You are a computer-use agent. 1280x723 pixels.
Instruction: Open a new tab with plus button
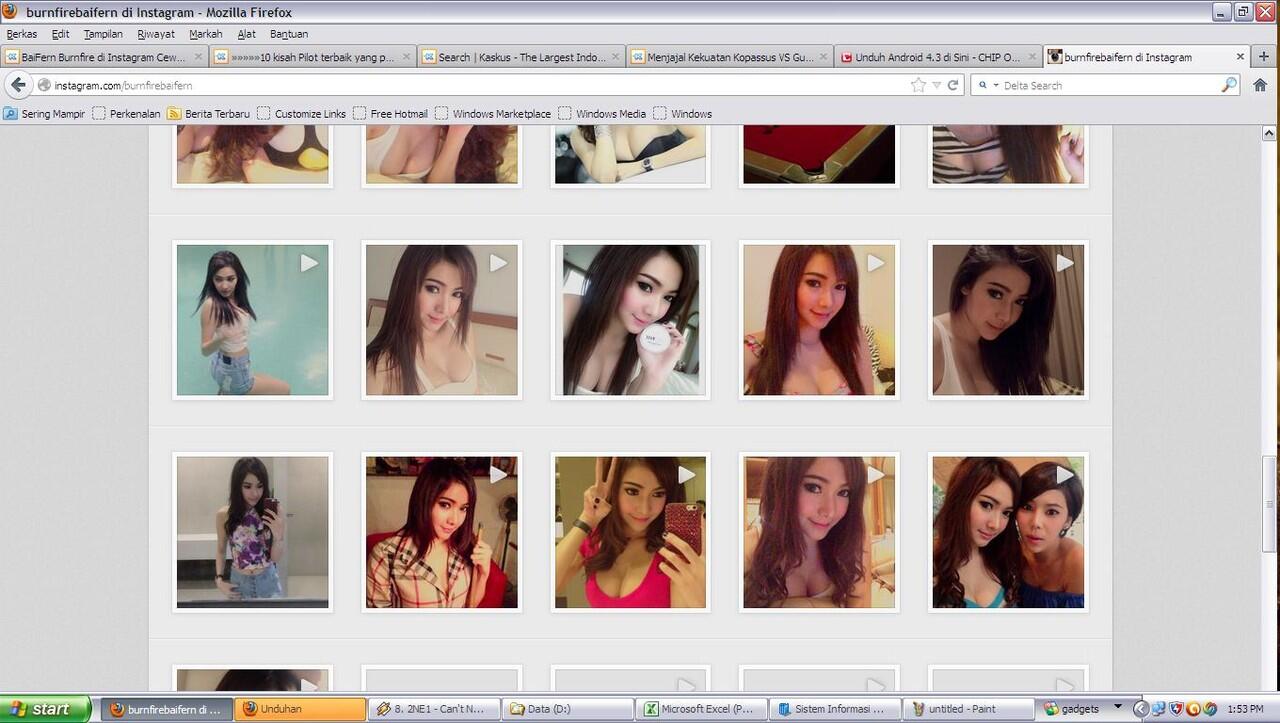click(1264, 57)
